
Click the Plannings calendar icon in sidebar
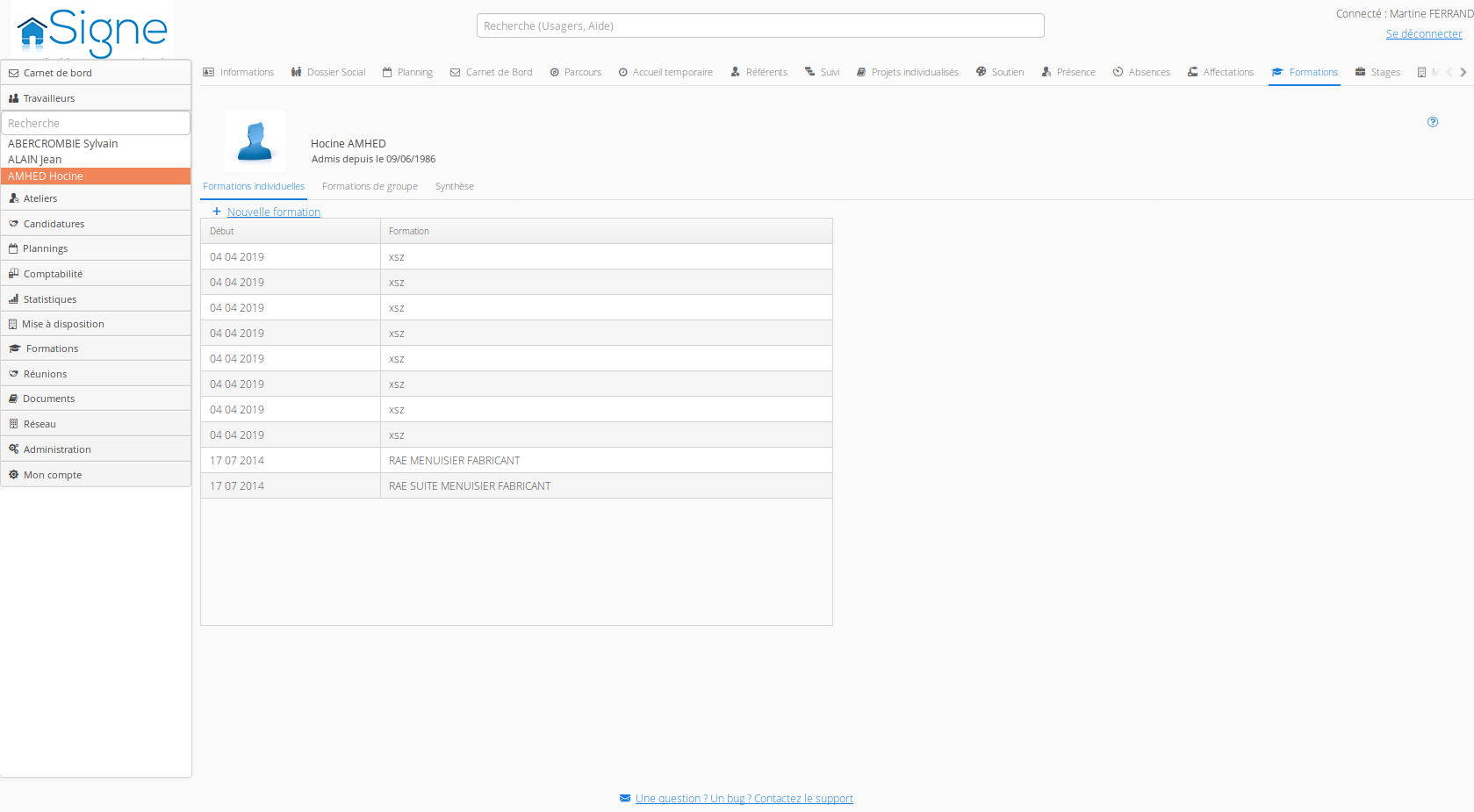click(x=13, y=248)
